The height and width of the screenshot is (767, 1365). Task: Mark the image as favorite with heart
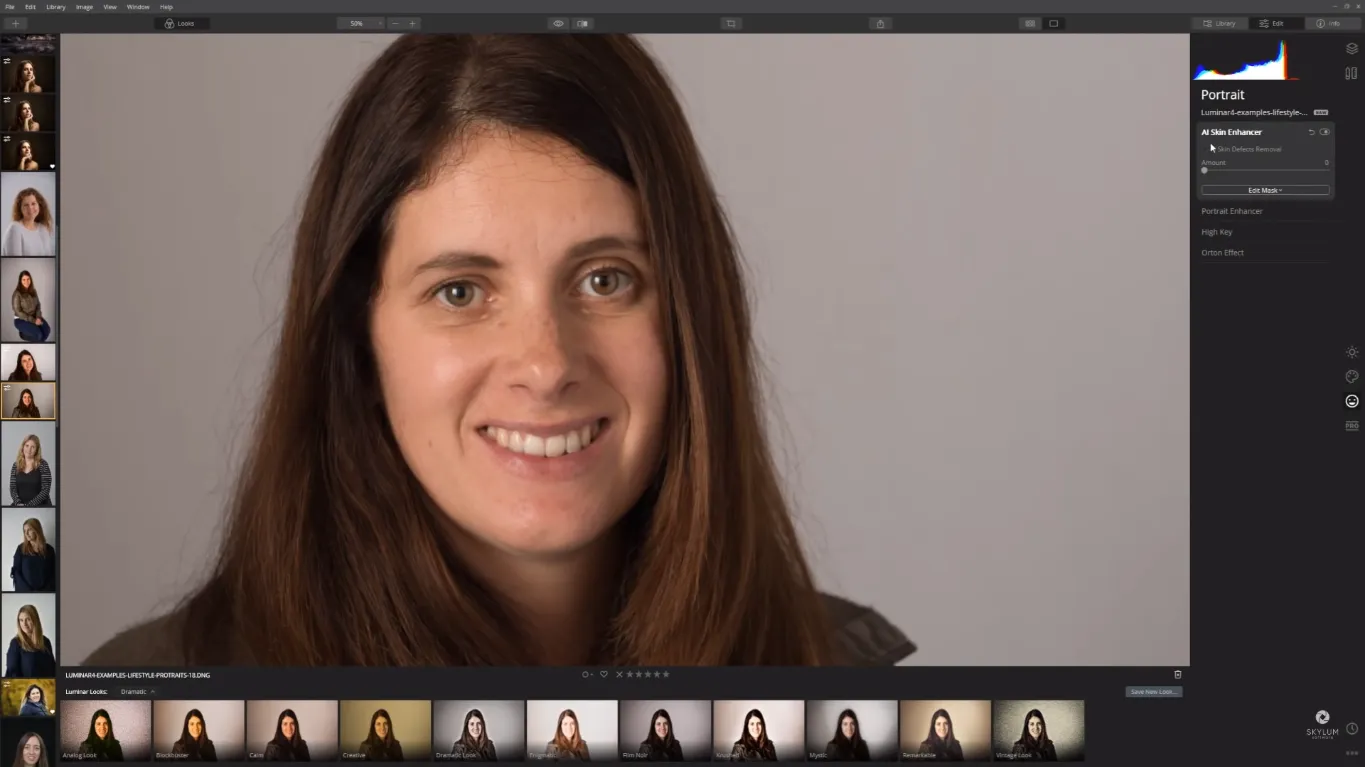(x=603, y=675)
